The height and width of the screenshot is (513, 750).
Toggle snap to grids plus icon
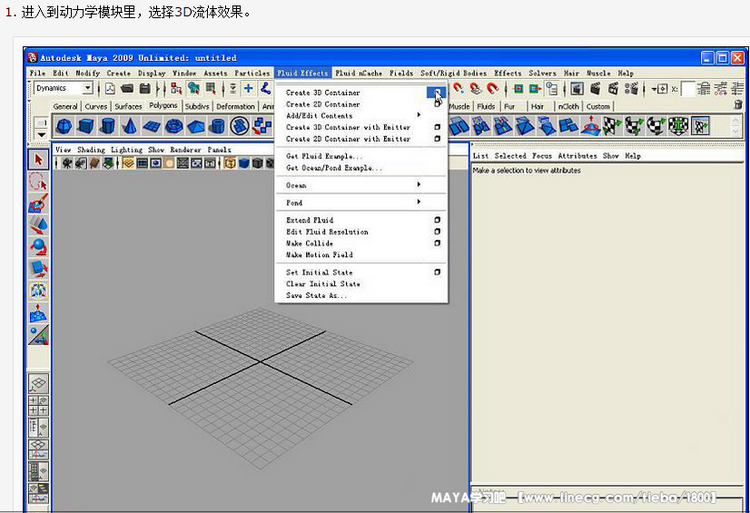point(248,88)
